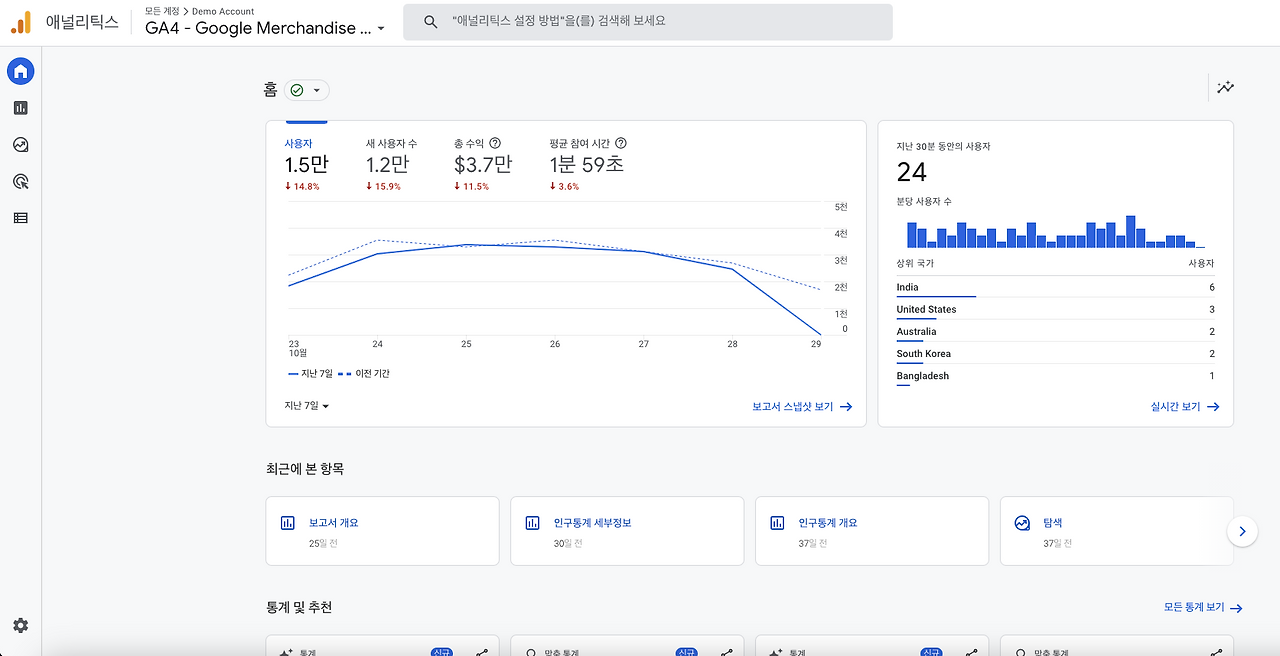The image size is (1280, 656).
Task: Select the Home icon in left sidebar
Action: click(20, 71)
